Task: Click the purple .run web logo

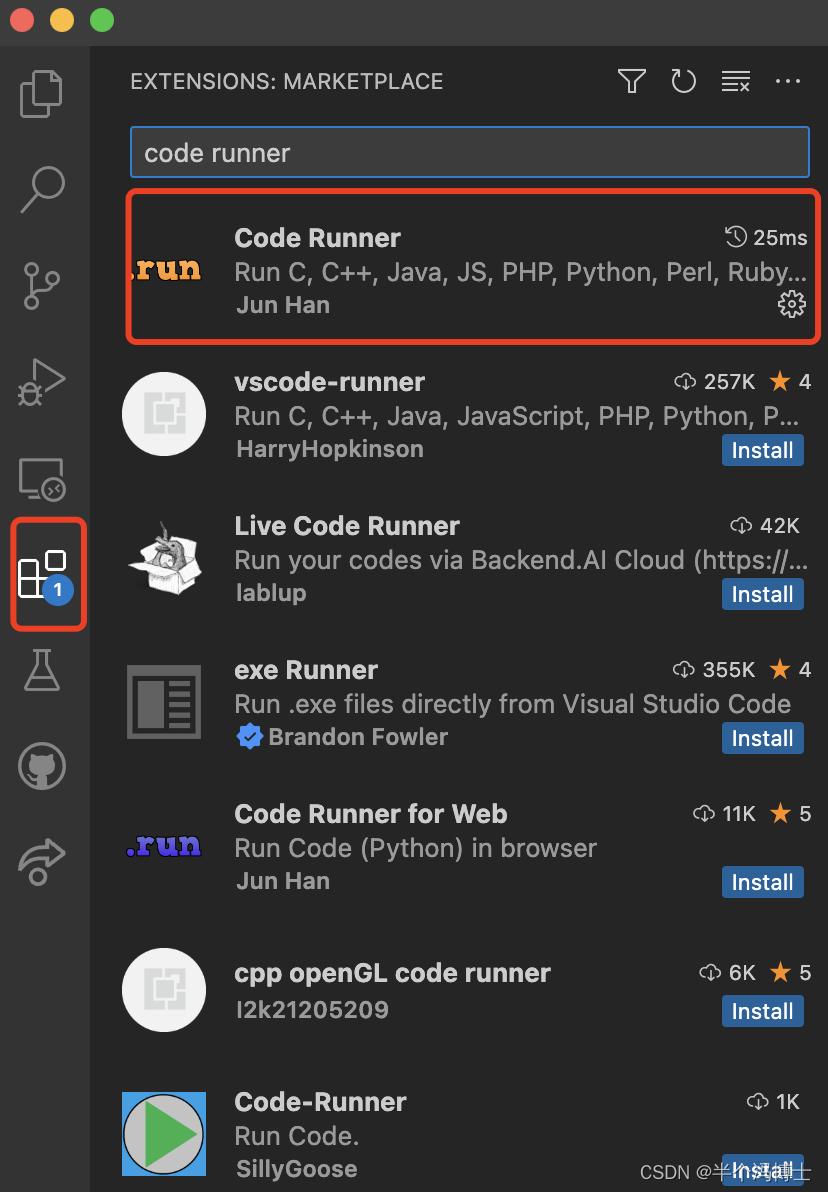Action: coord(164,845)
